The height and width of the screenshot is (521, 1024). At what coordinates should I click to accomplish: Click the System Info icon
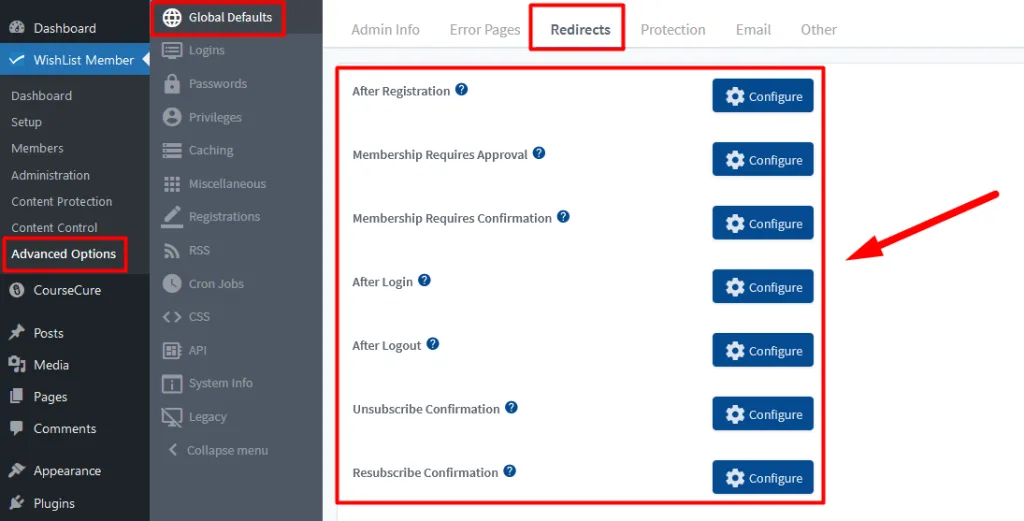tap(172, 384)
